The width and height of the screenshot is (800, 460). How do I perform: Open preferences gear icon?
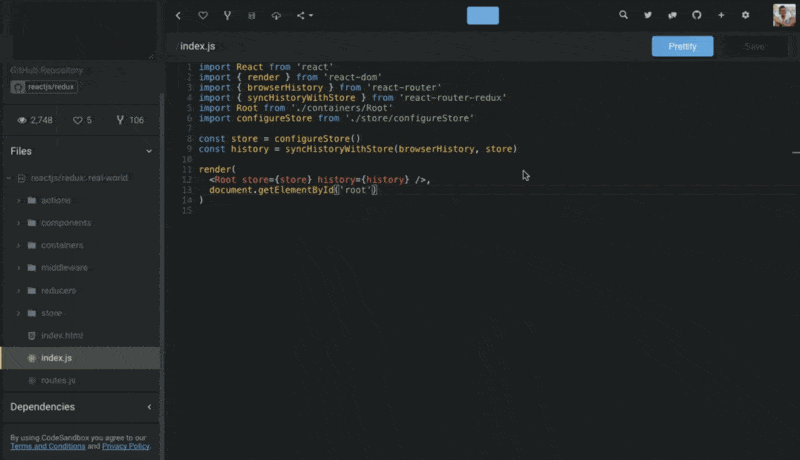(x=745, y=15)
